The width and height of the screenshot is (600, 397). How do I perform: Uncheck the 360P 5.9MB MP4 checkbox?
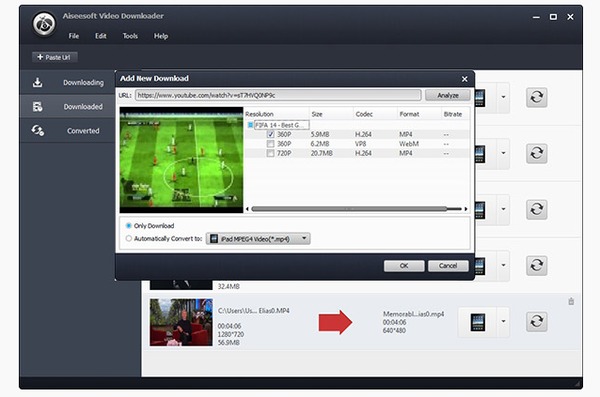tap(271, 134)
